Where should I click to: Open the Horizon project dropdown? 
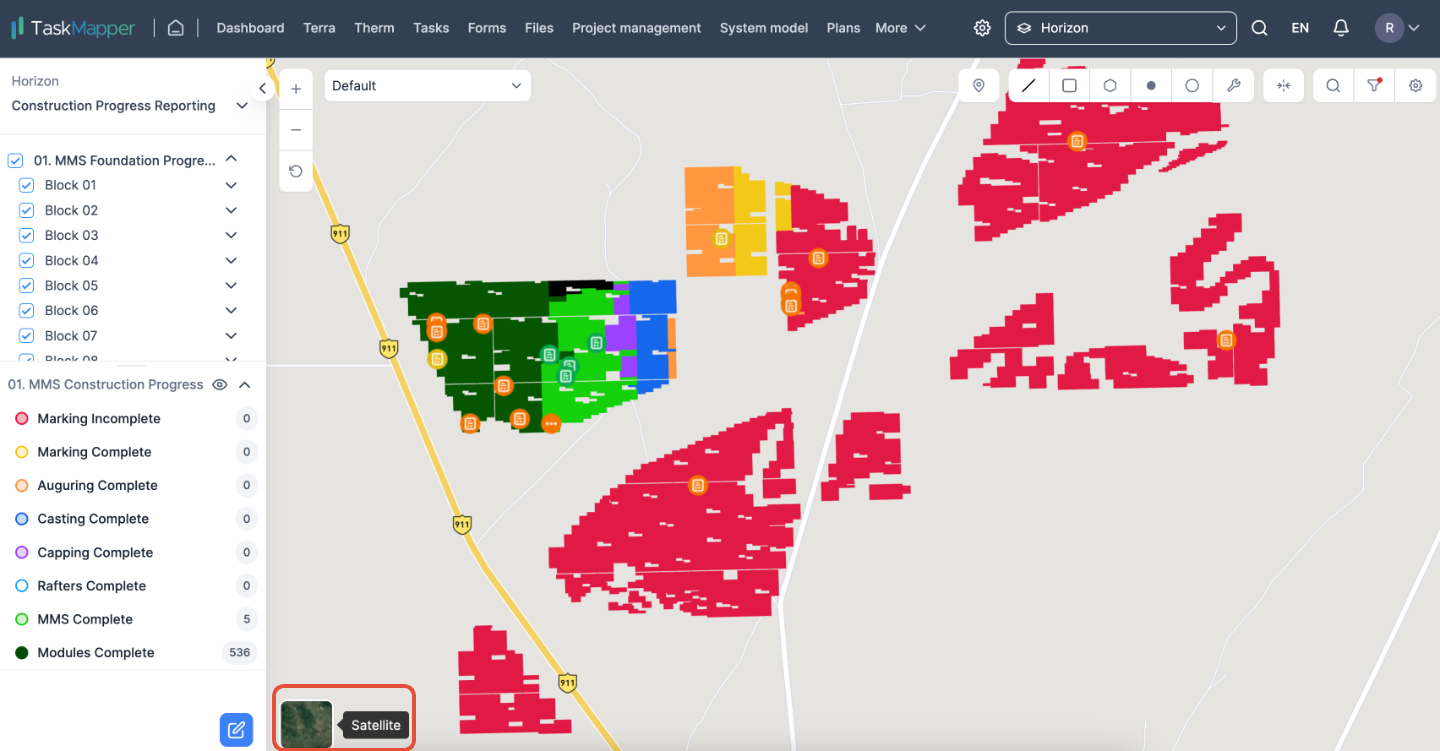(1120, 28)
